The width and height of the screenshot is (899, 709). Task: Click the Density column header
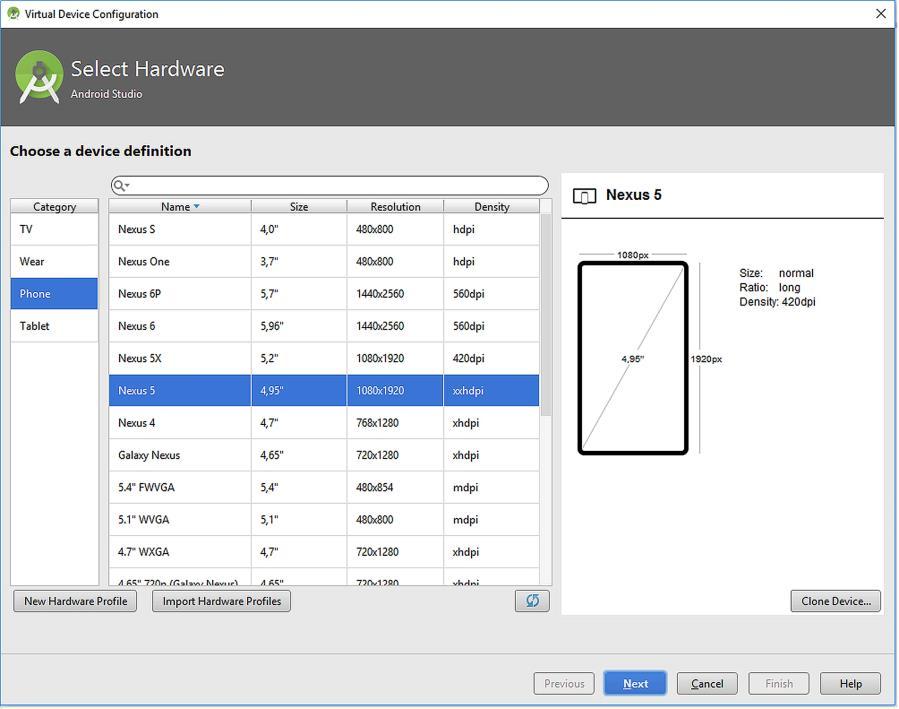click(491, 206)
